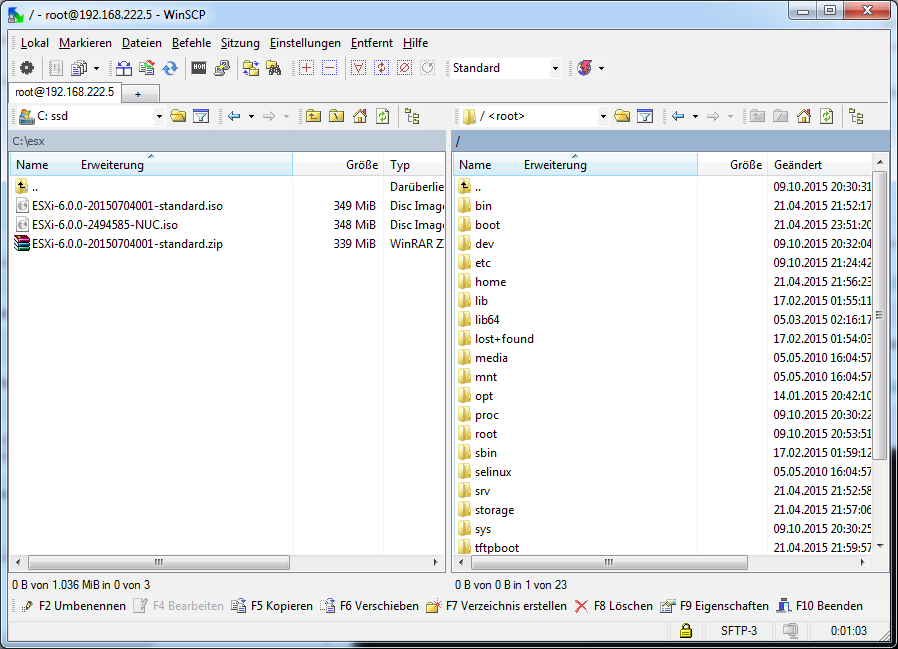Open the terminal console icon
Image resolution: width=898 pixels, height=649 pixels.
click(x=199, y=68)
